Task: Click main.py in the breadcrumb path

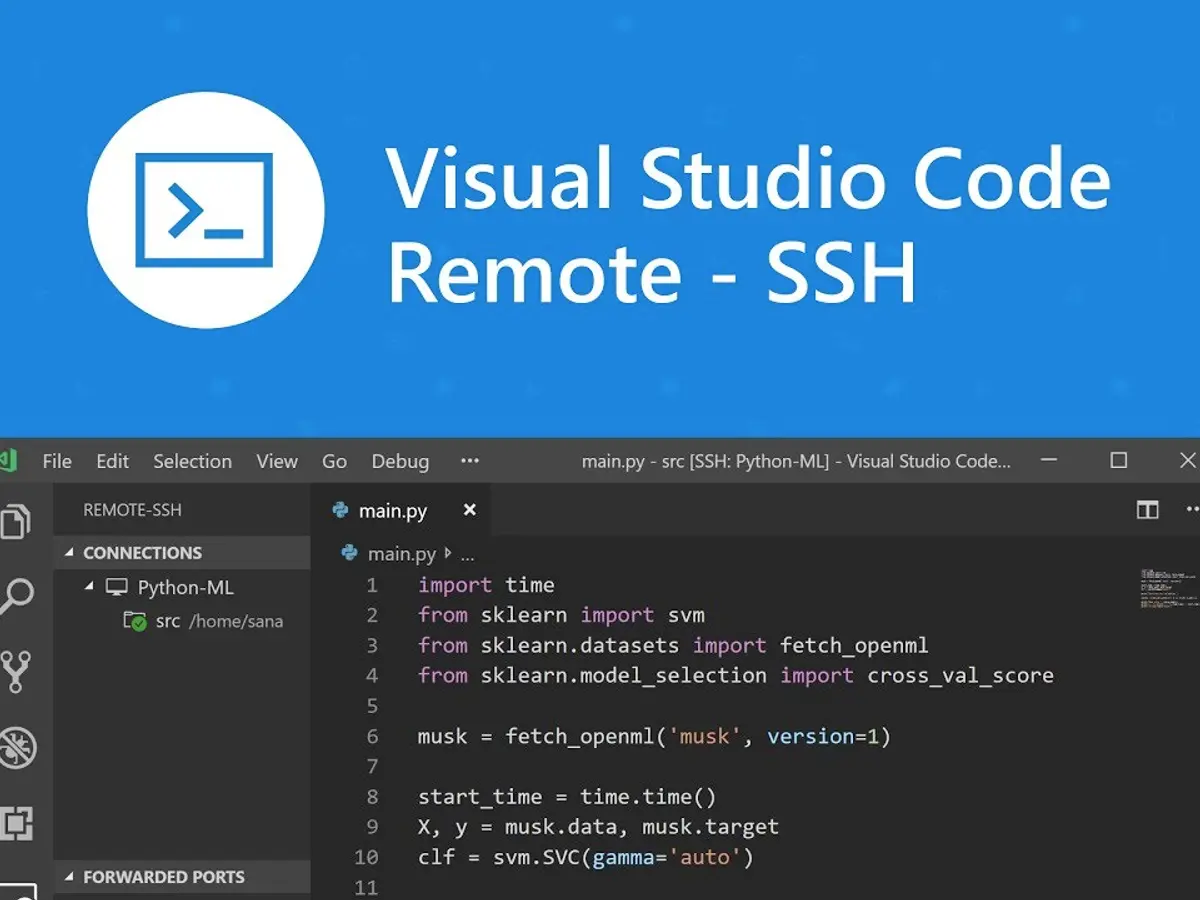Action: point(401,553)
